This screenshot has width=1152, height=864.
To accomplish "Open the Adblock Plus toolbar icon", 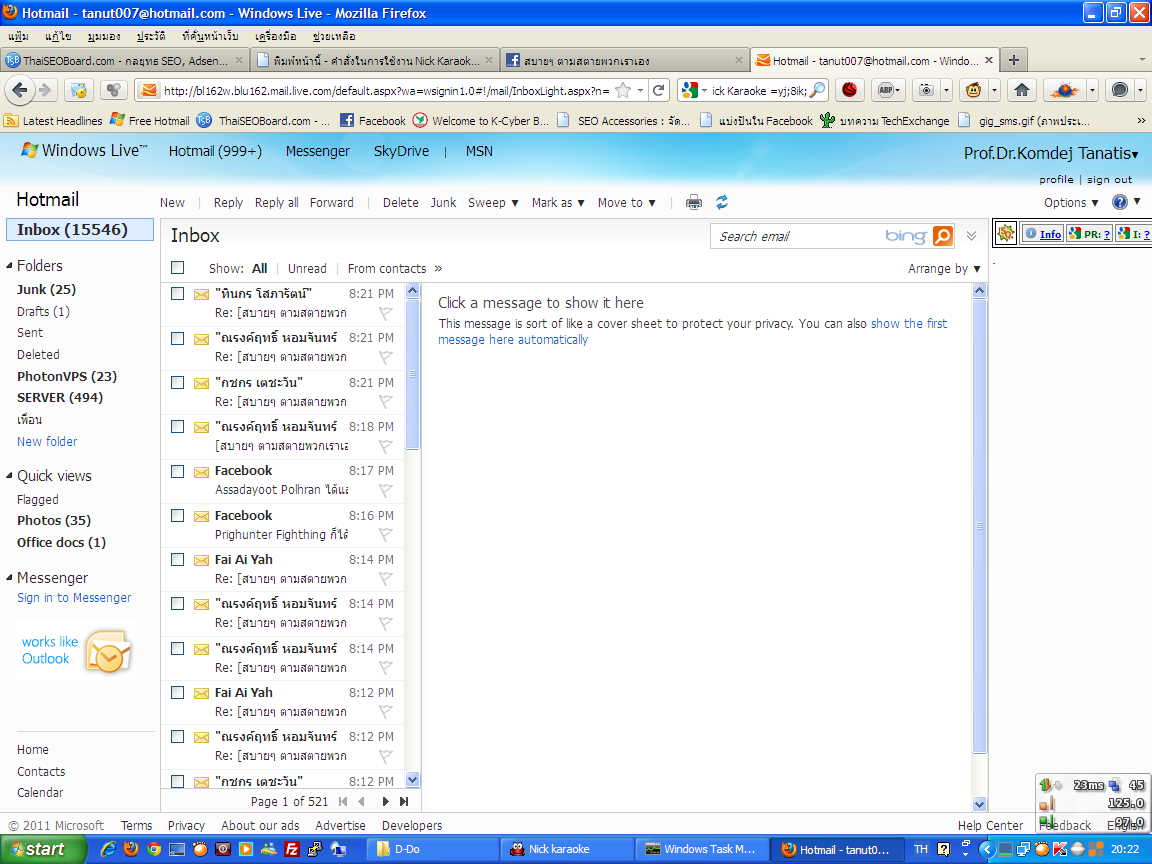I will (888, 90).
